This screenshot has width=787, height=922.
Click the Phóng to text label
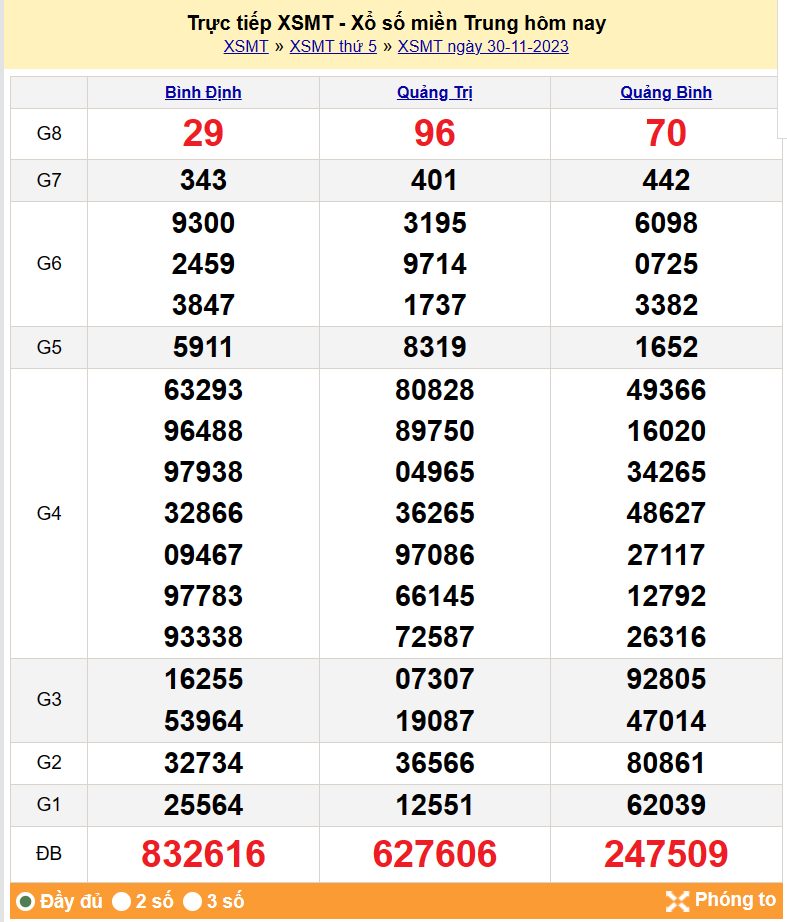tap(735, 900)
